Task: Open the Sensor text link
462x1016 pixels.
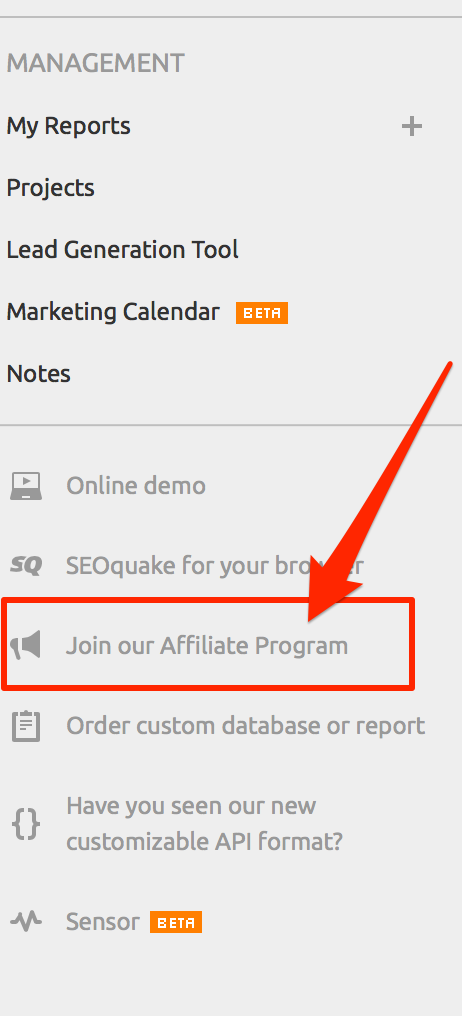Action: [x=103, y=922]
